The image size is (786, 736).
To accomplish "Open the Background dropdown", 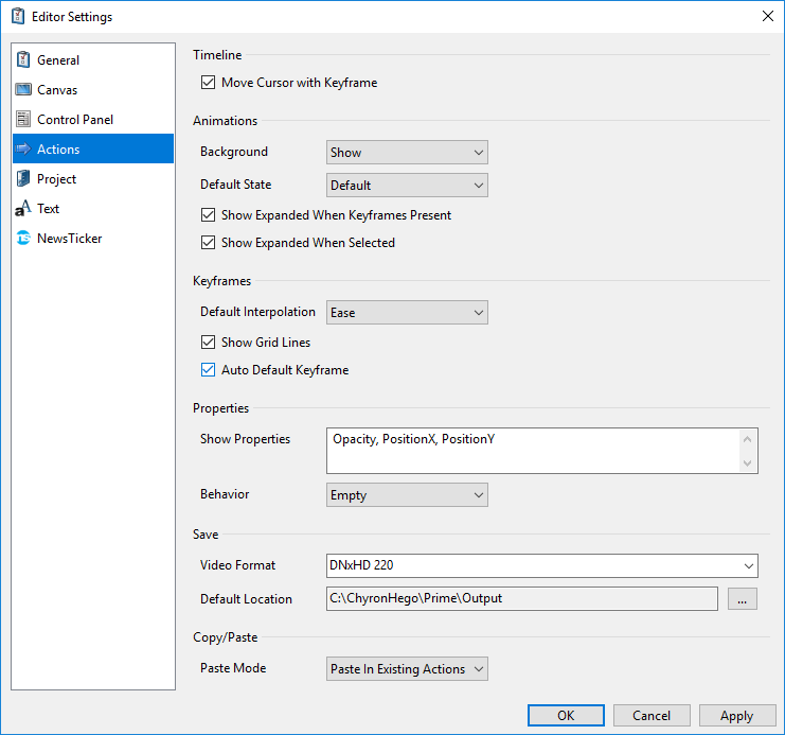I will point(407,152).
